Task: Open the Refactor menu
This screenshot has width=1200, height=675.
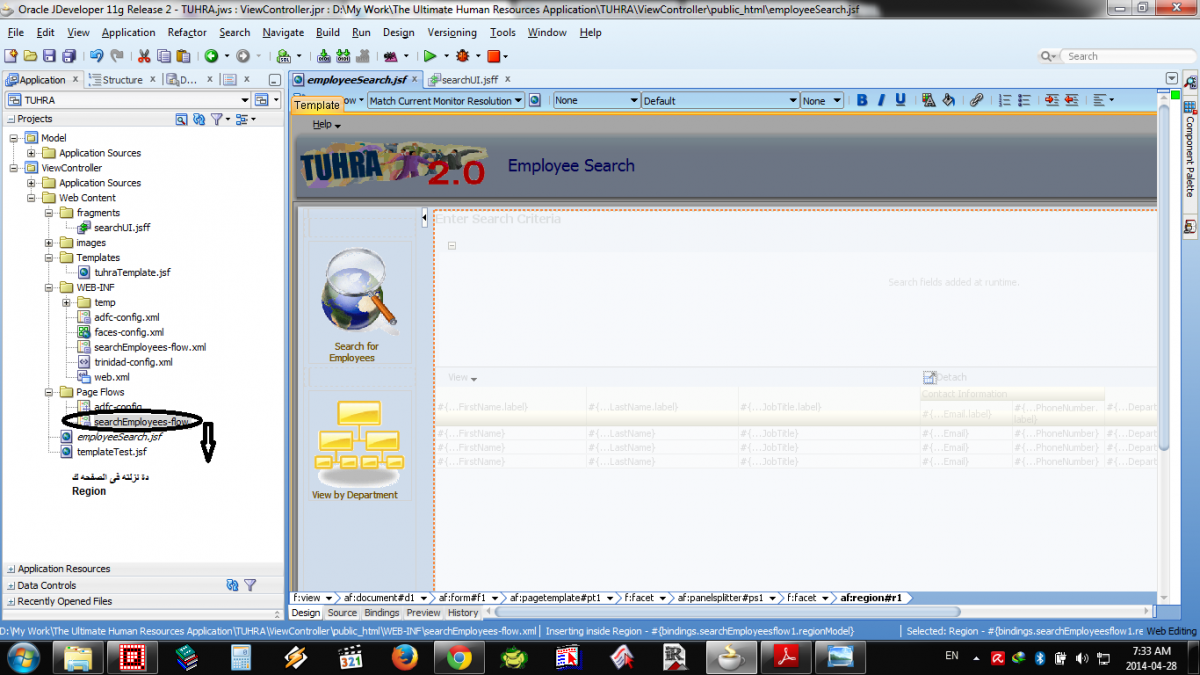Action: coord(187,32)
